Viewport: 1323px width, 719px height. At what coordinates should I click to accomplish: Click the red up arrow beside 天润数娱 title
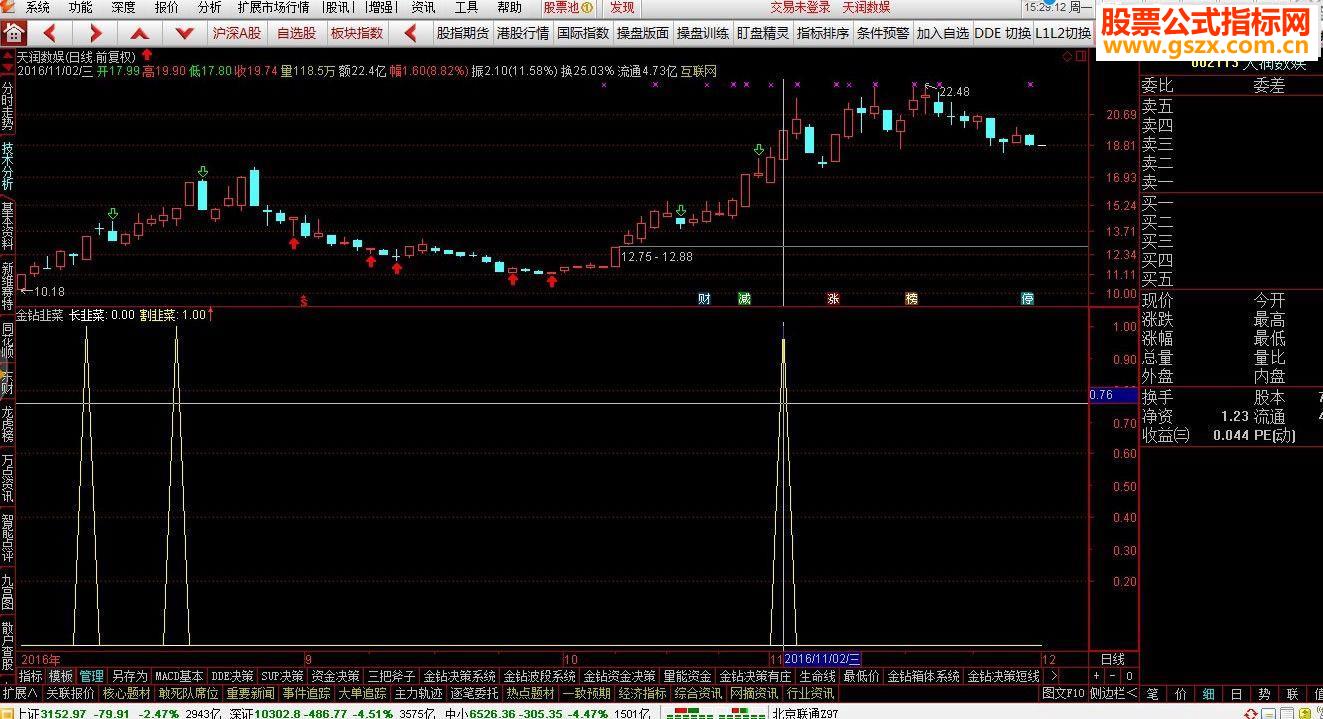tap(148, 55)
